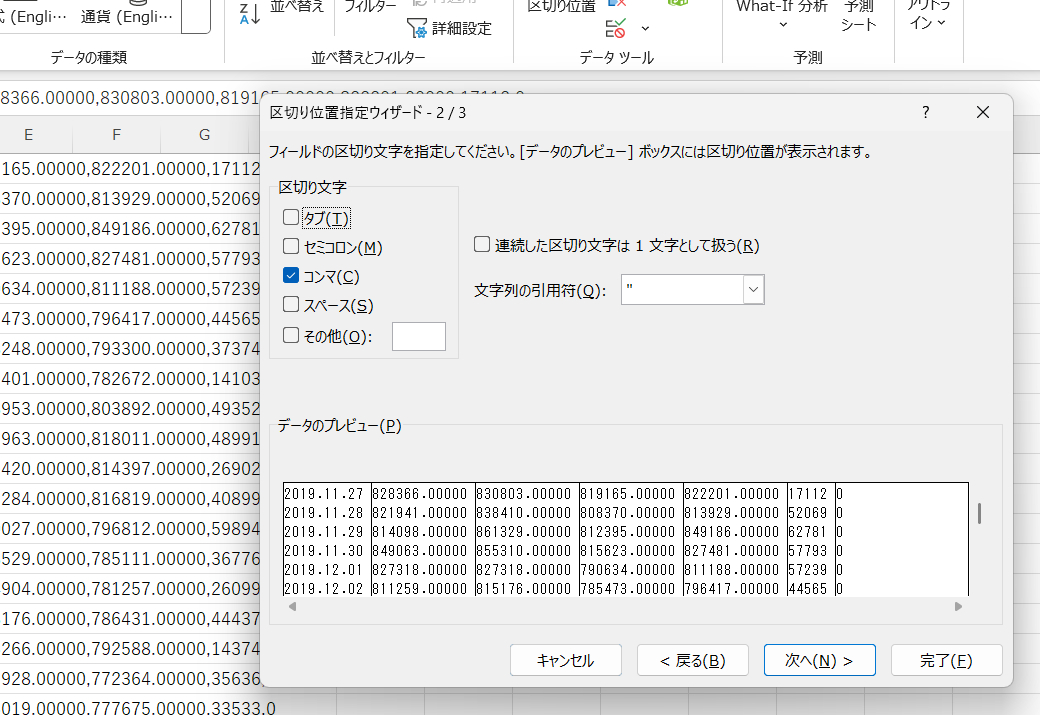The height and width of the screenshot is (715, 1040).
Task: Open the data validation dropdown chevron
Action: 645,29
